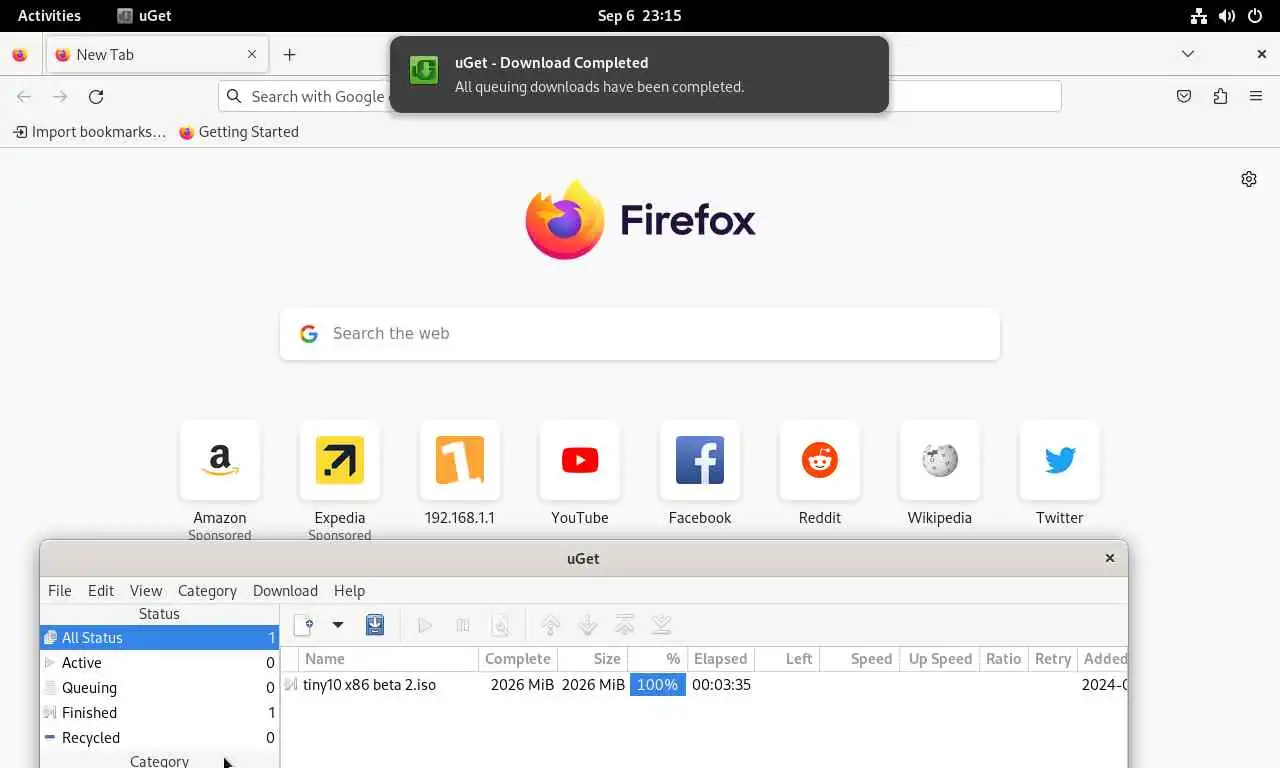Select the Queuing status row
Screen dimensions: 1280x768
159,688
